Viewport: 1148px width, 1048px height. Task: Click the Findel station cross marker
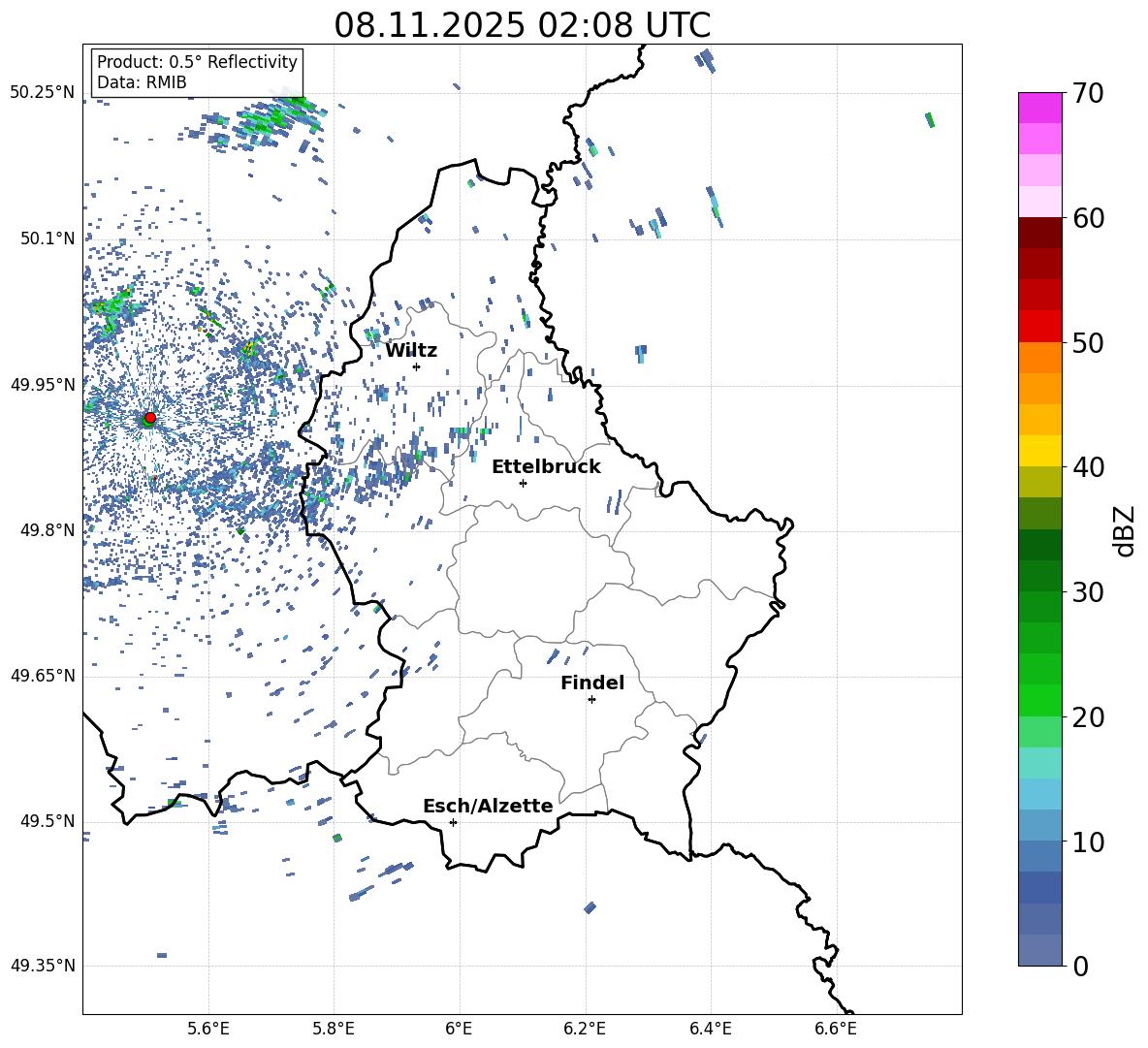[591, 700]
